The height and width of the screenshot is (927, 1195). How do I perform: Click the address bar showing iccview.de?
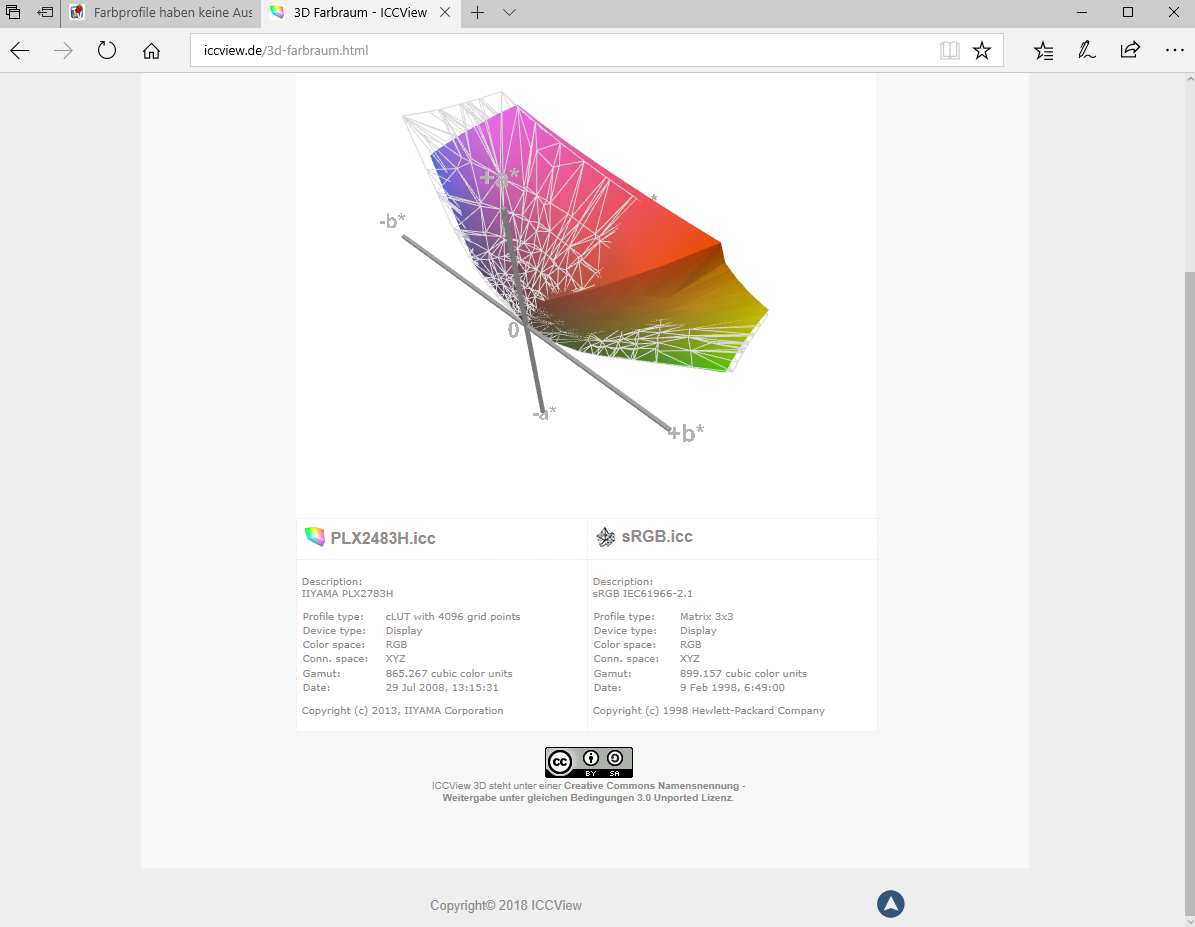(560, 50)
